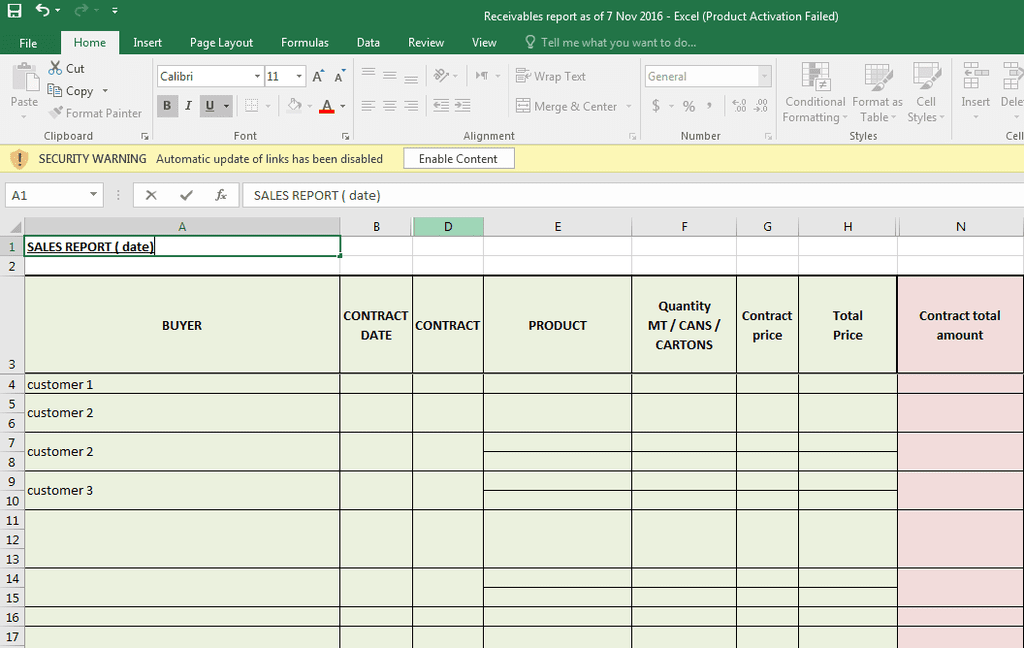
Task: Toggle Wrap Text
Action: tap(551, 76)
